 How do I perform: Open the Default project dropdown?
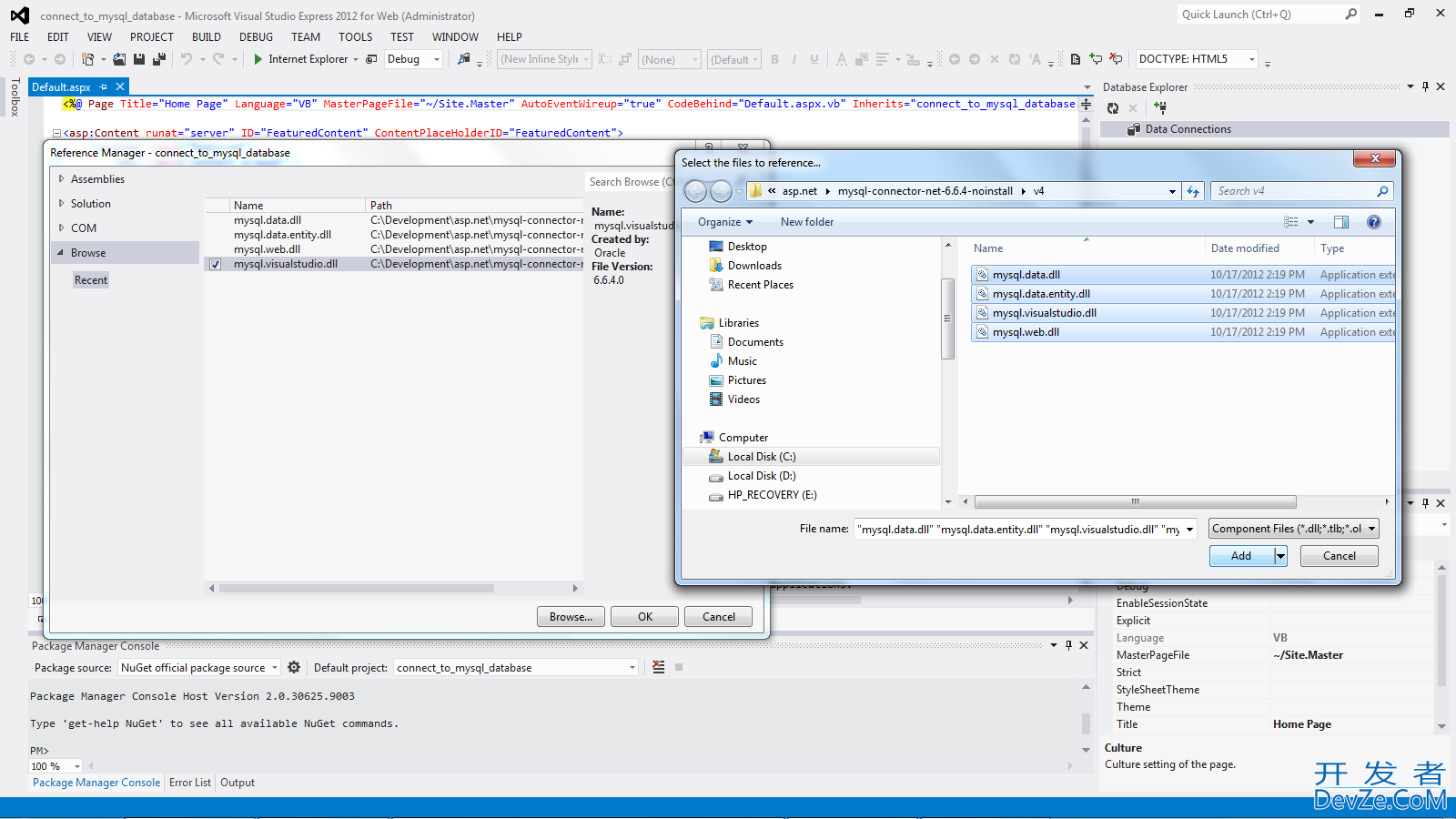(632, 667)
